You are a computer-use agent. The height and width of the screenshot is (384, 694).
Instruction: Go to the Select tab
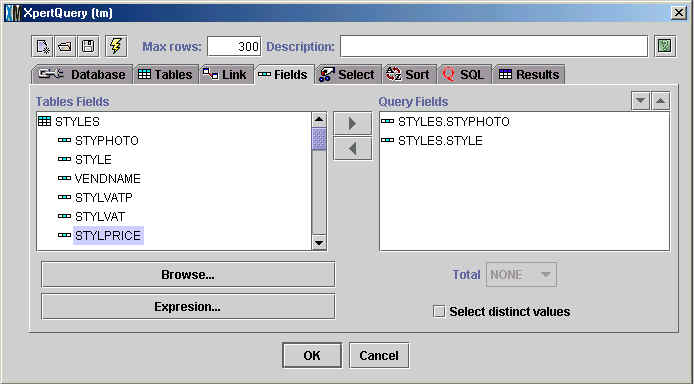point(347,74)
